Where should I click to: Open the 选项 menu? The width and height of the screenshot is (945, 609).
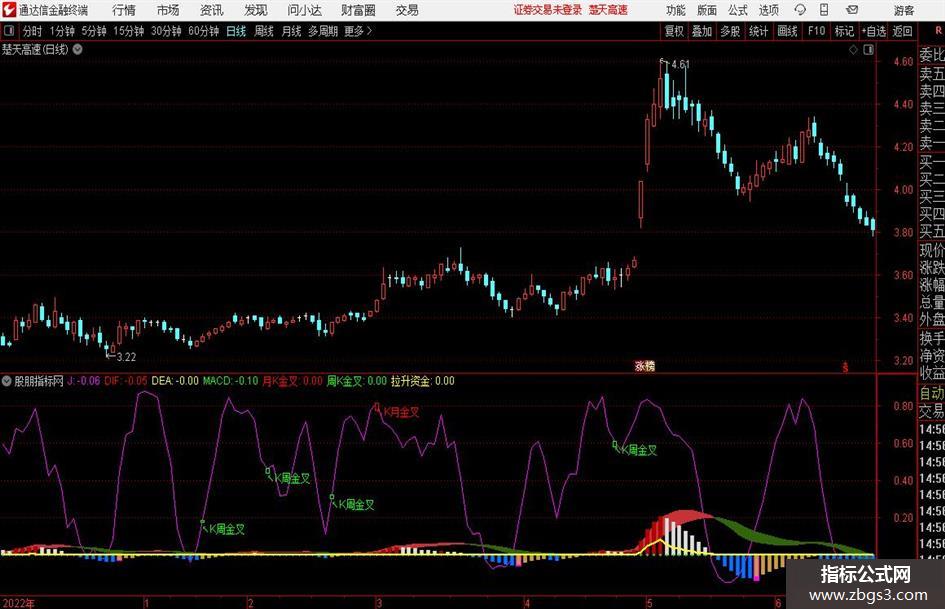click(x=768, y=10)
